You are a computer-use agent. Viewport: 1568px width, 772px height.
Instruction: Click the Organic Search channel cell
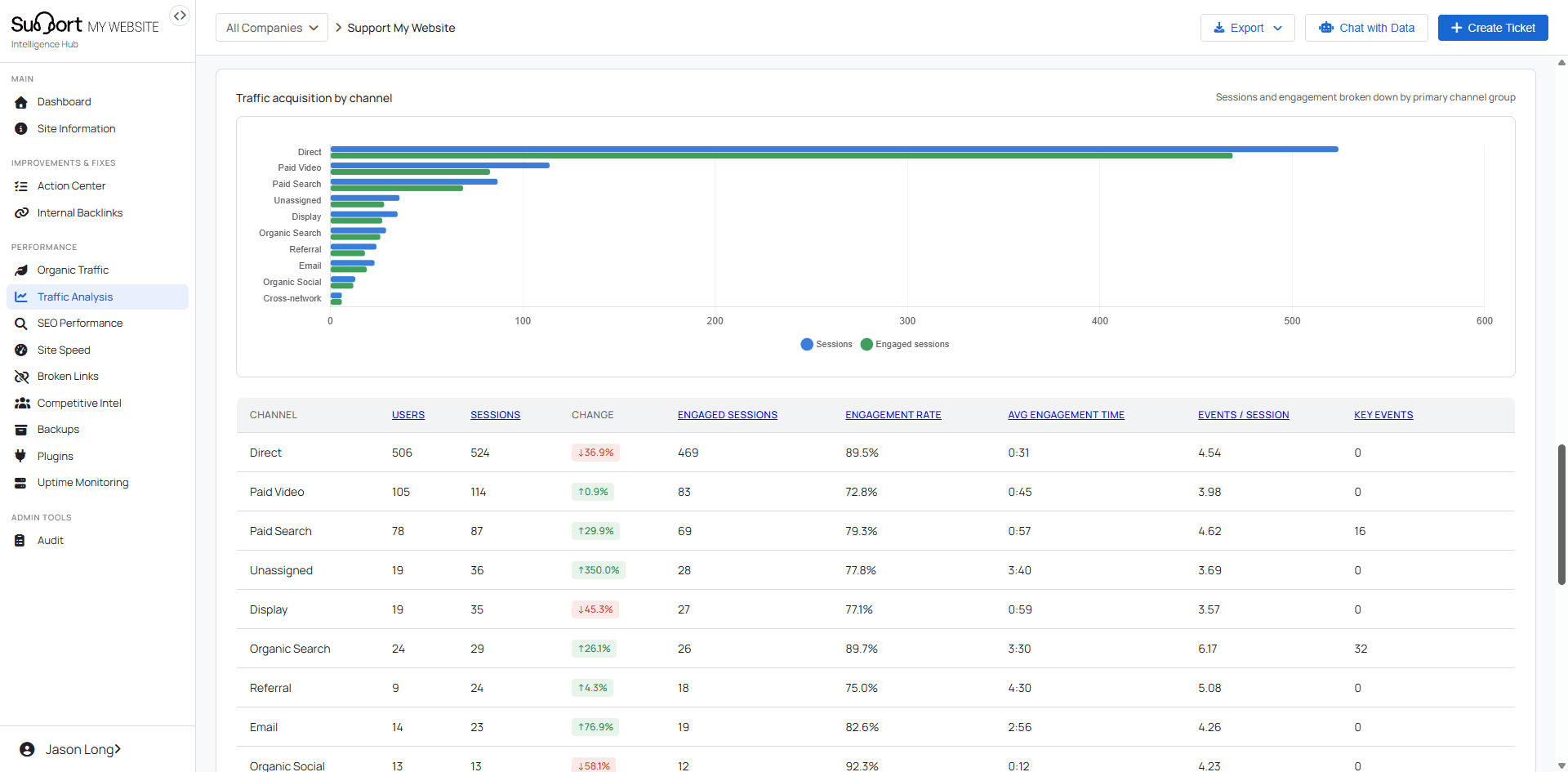pyautogui.click(x=290, y=649)
